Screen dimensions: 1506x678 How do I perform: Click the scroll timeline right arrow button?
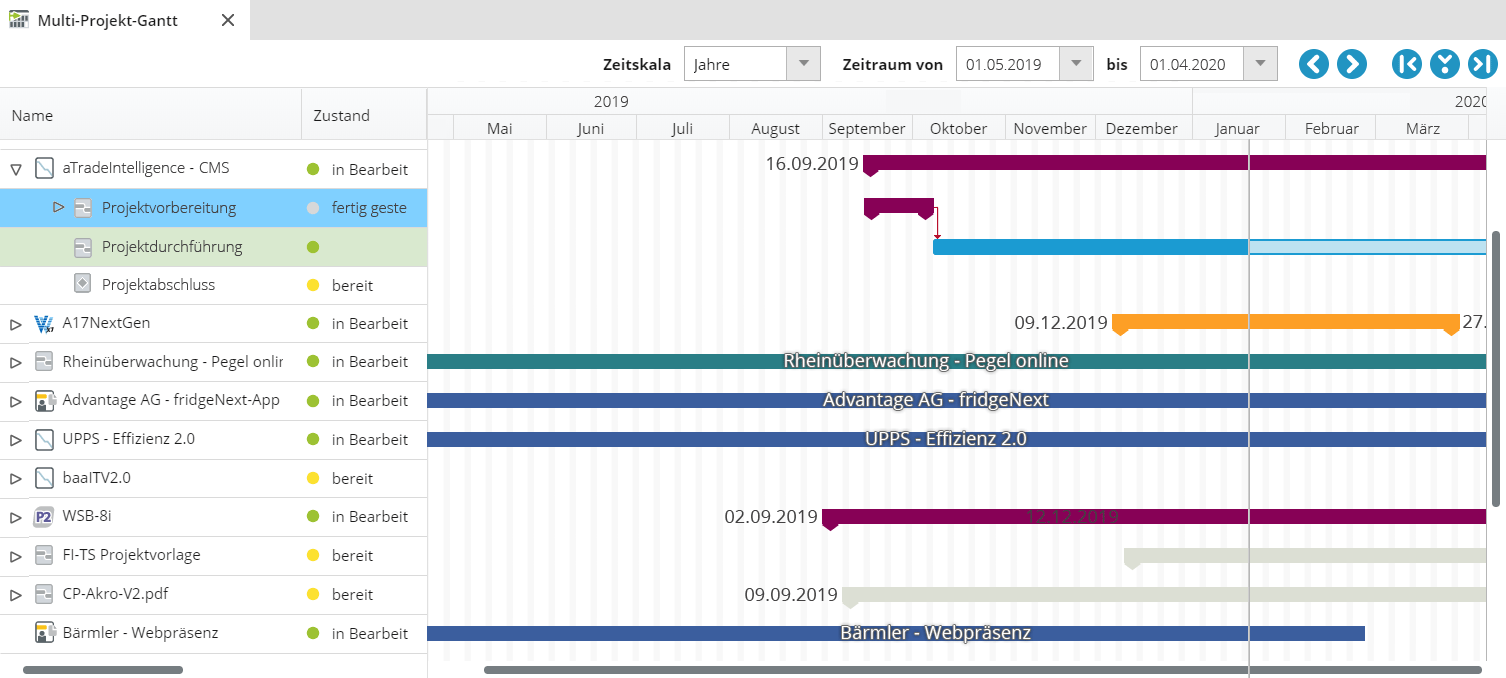[x=1351, y=64]
